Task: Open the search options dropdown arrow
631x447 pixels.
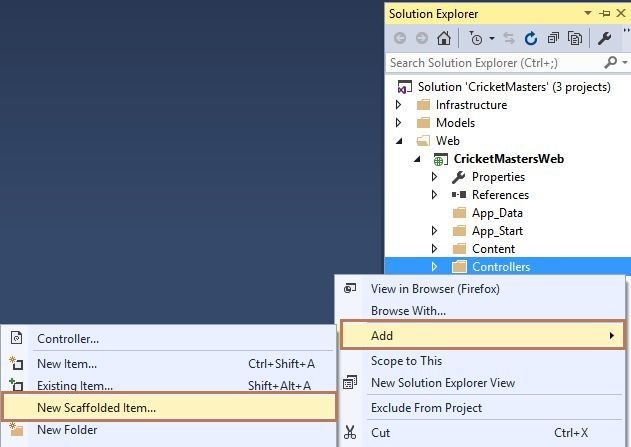Action: click(625, 62)
